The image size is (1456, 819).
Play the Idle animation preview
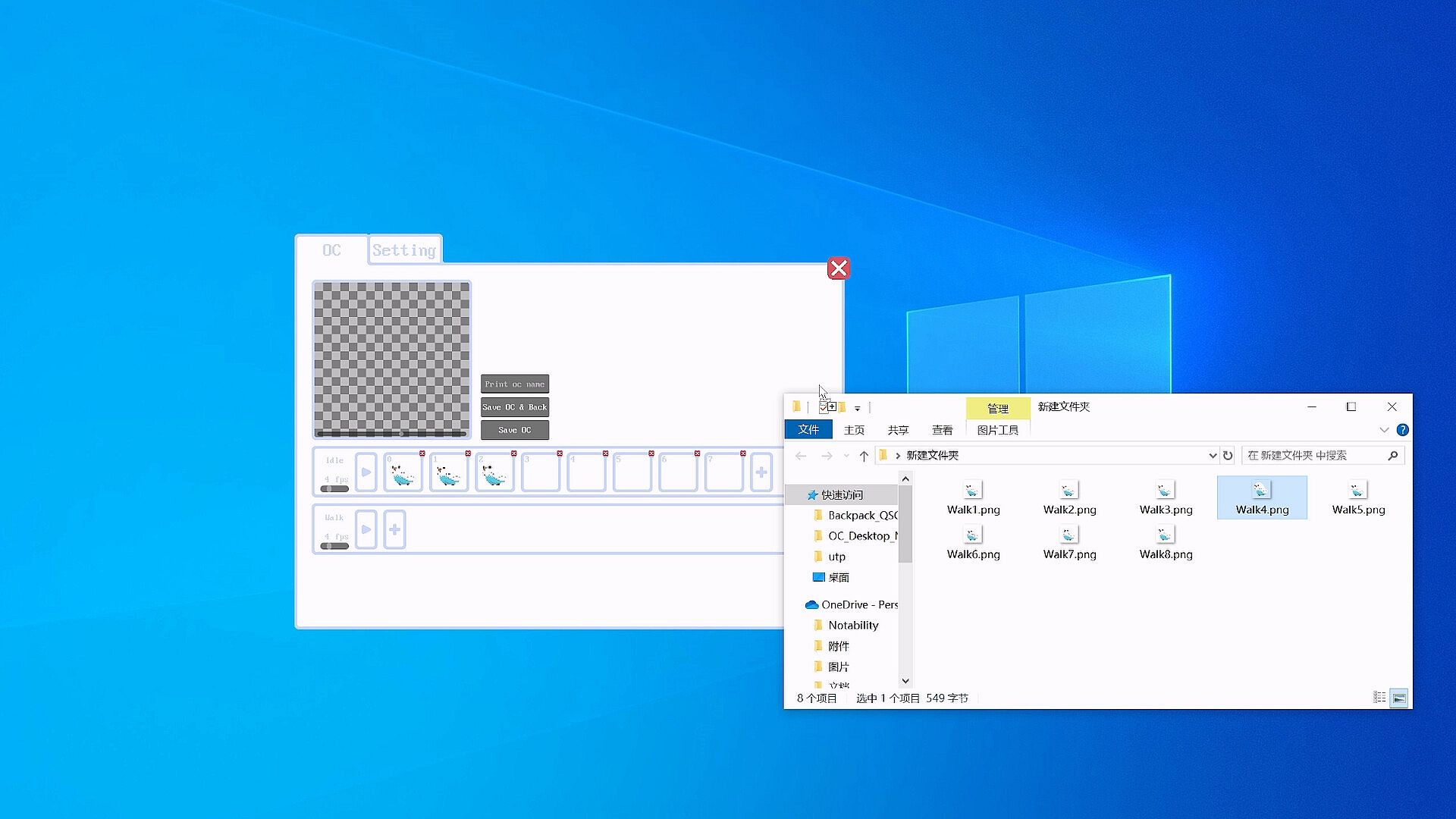[366, 472]
